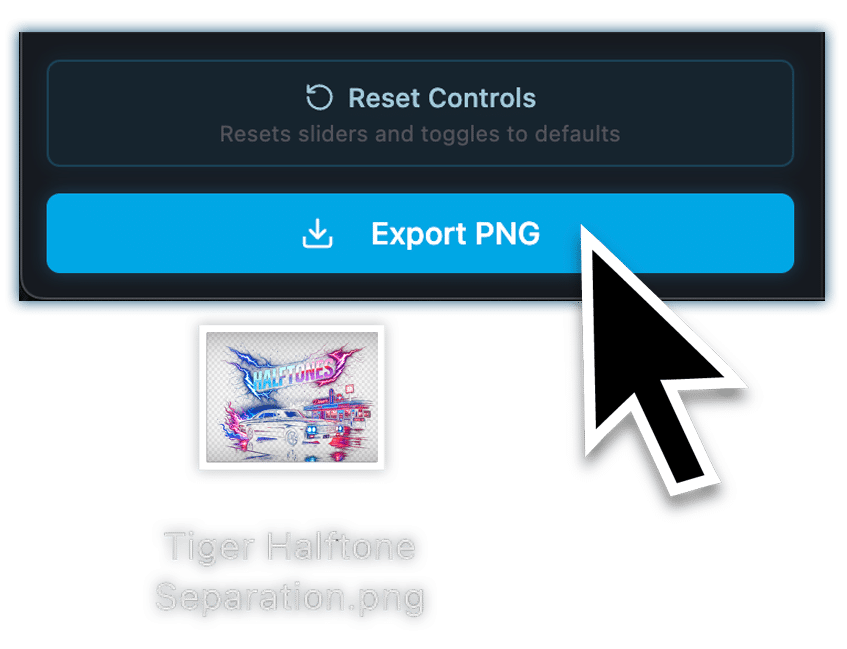Click the red diner building in thumbnail
Screen dimensions: 847x649
click(x=340, y=408)
